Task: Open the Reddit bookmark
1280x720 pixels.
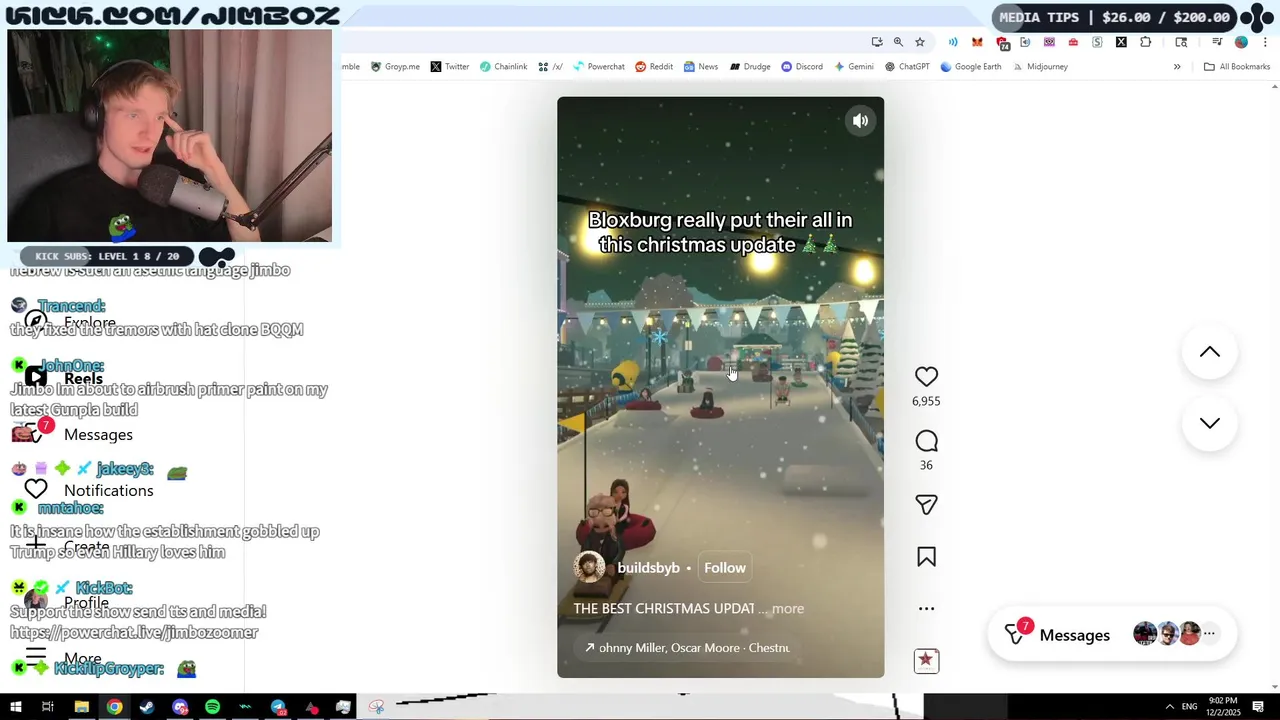Action: (654, 67)
